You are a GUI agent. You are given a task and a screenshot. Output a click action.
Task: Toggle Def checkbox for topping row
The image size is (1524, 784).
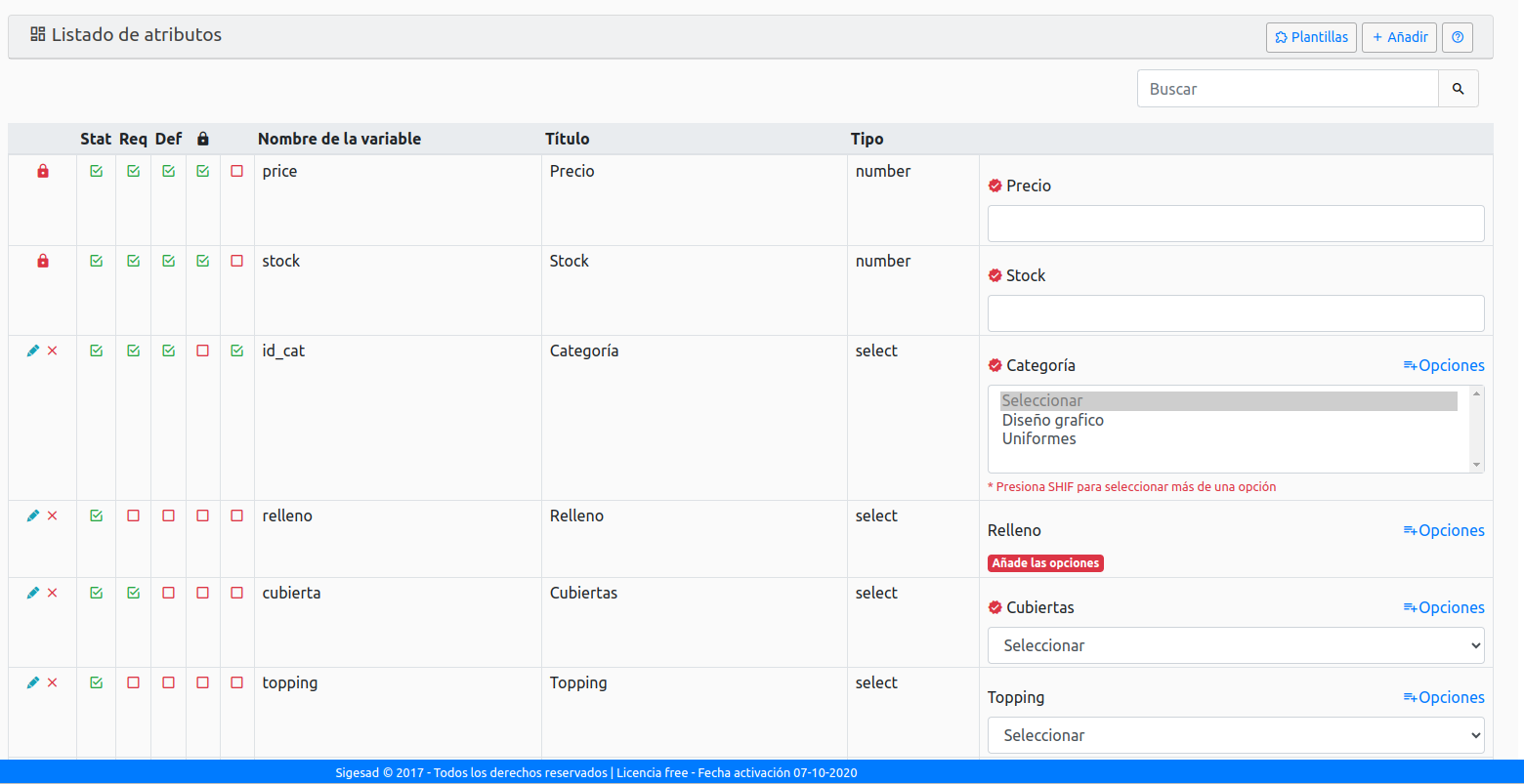[x=168, y=682]
